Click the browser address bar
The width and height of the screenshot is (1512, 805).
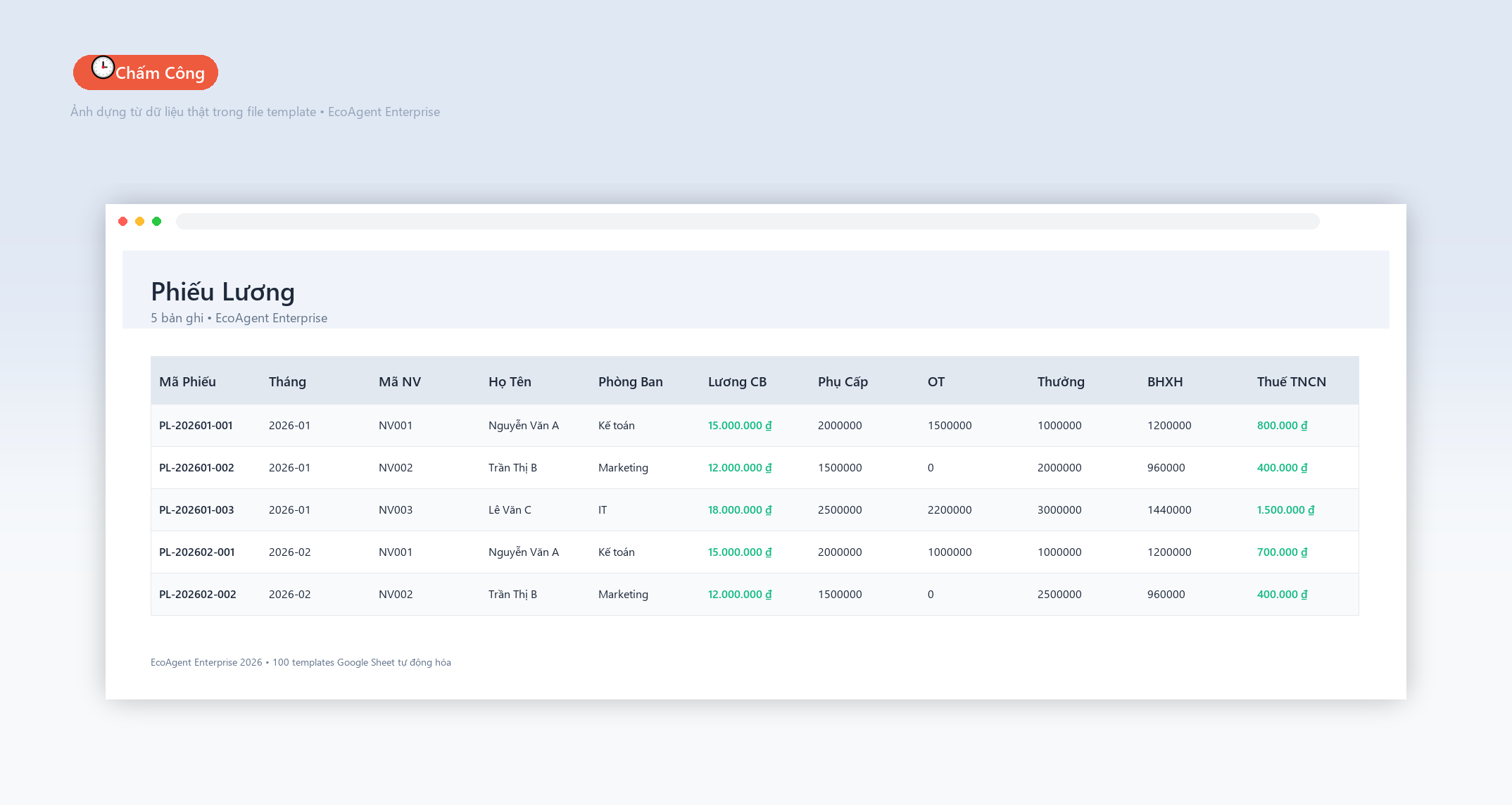pos(748,222)
